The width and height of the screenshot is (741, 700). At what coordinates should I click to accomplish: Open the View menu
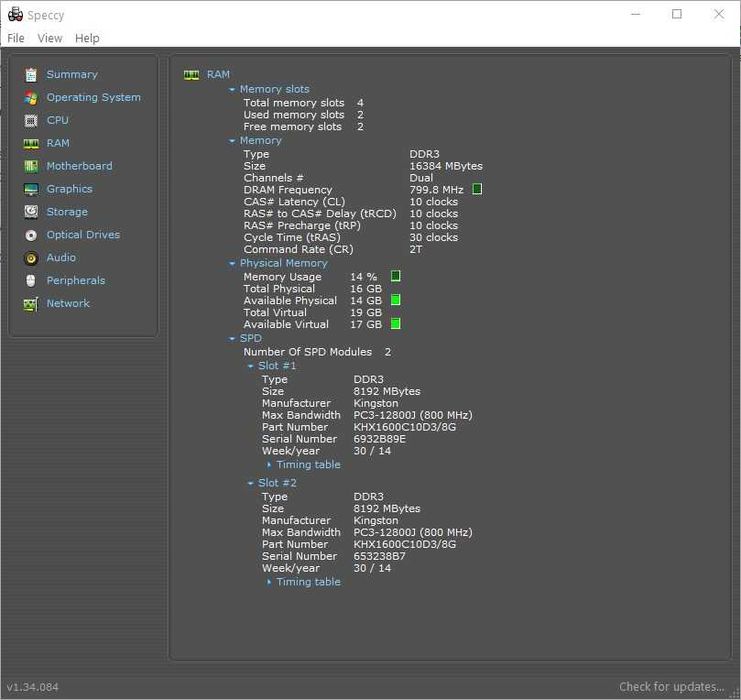click(x=50, y=38)
